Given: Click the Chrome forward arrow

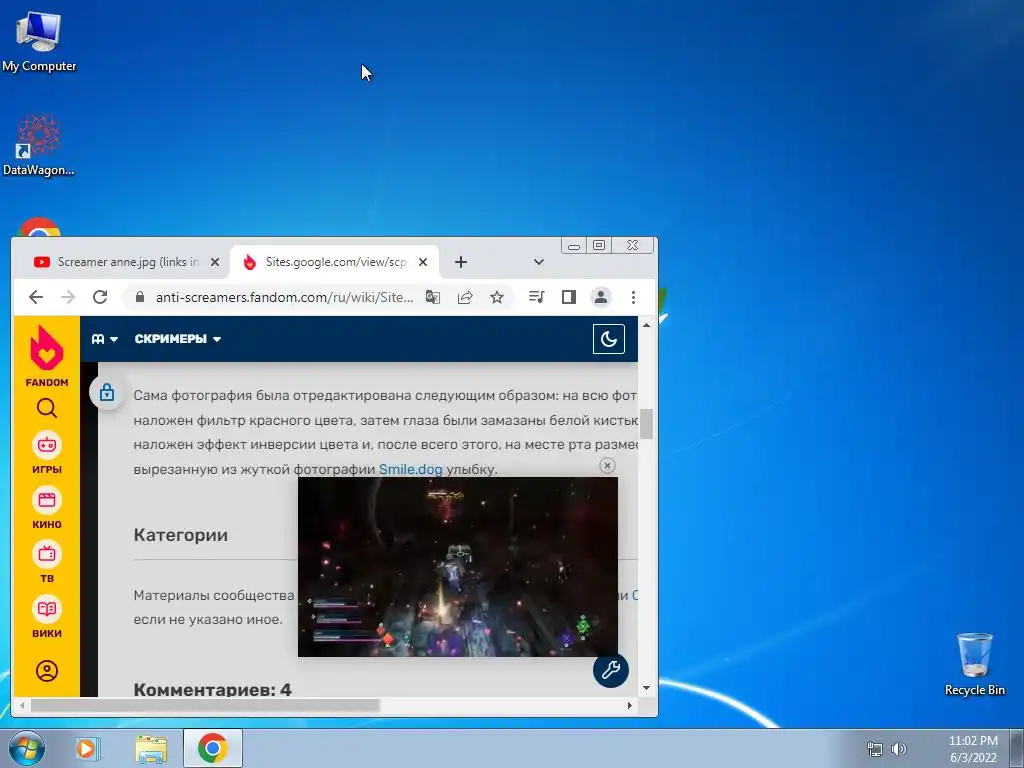Looking at the screenshot, I should click(68, 297).
